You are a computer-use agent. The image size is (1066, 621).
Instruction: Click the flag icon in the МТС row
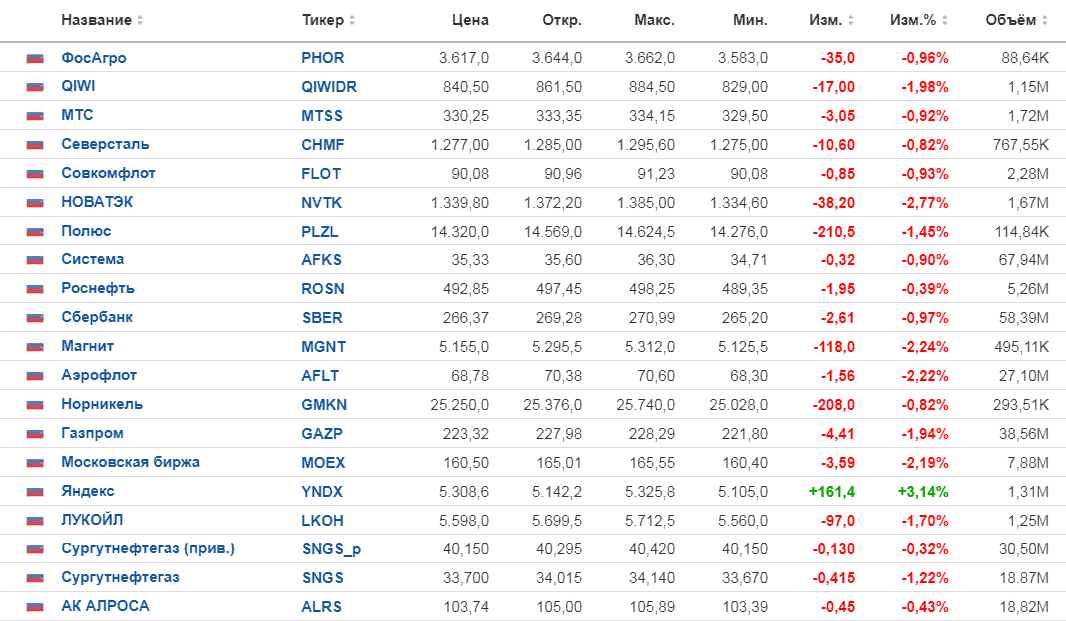point(35,116)
